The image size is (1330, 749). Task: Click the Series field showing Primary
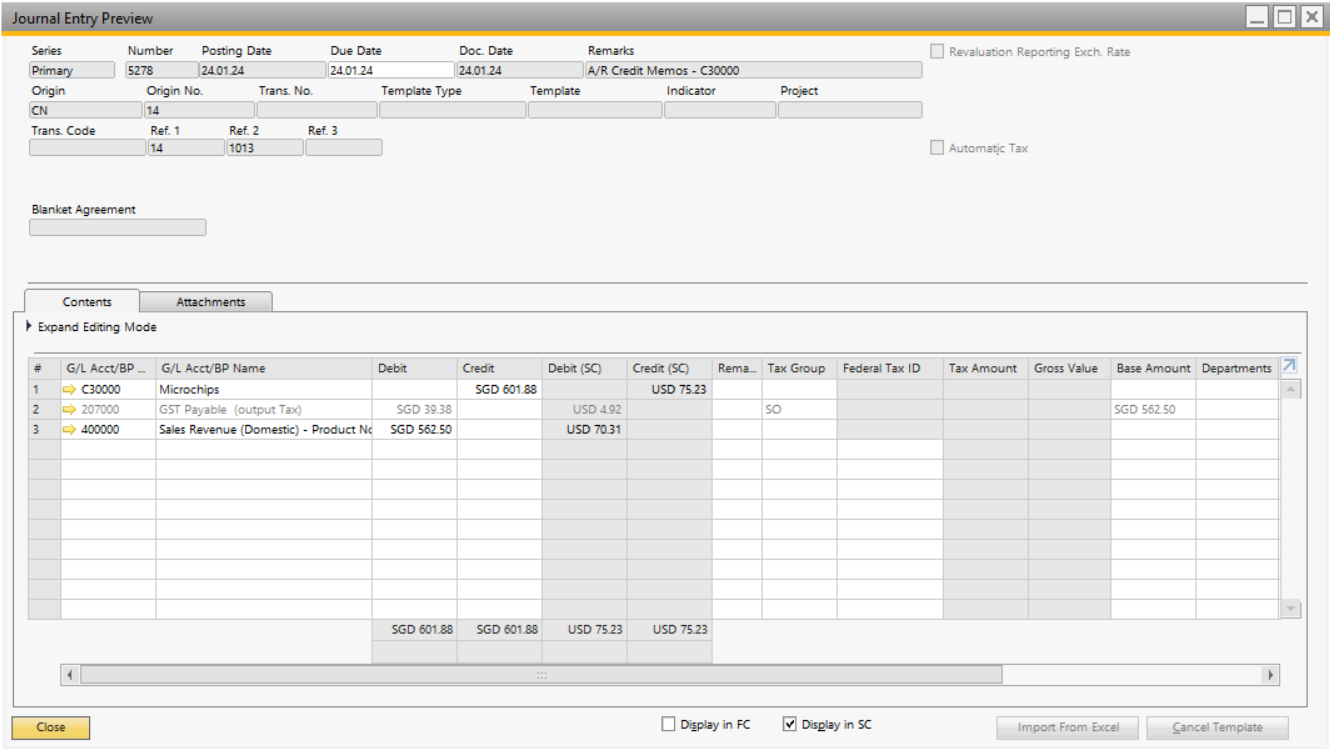pyautogui.click(x=72, y=70)
